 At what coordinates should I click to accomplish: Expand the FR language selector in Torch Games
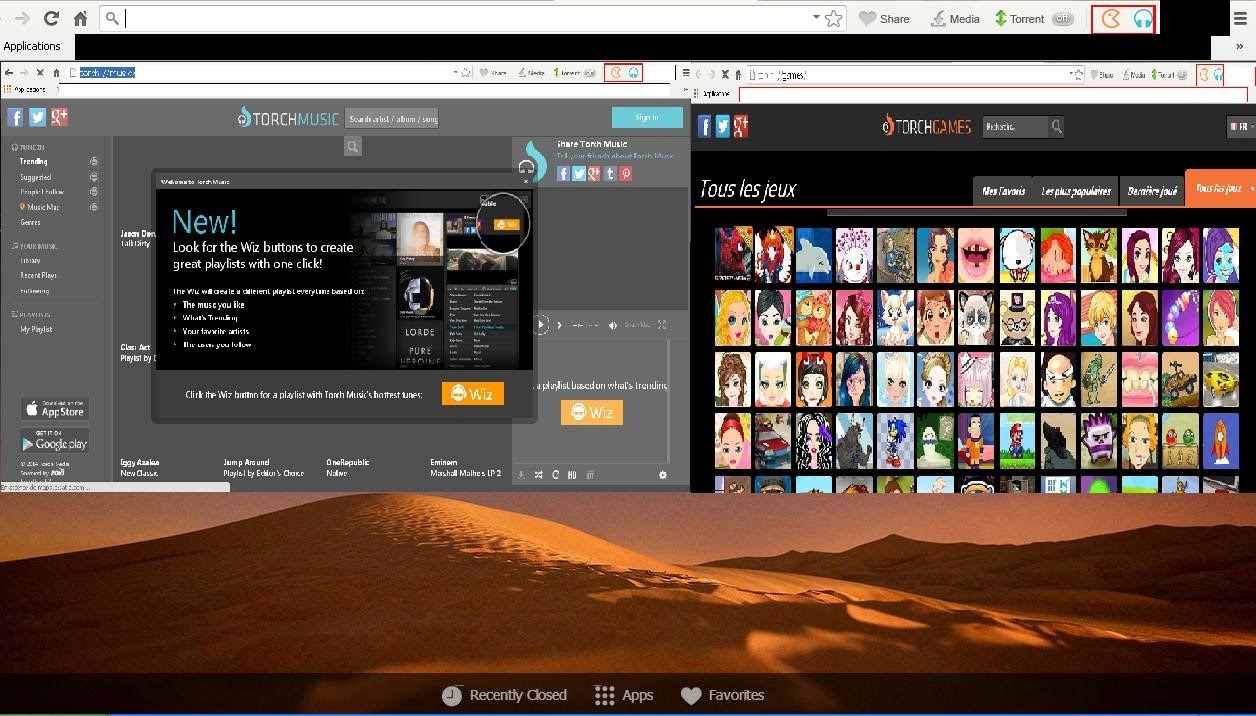[1239, 126]
